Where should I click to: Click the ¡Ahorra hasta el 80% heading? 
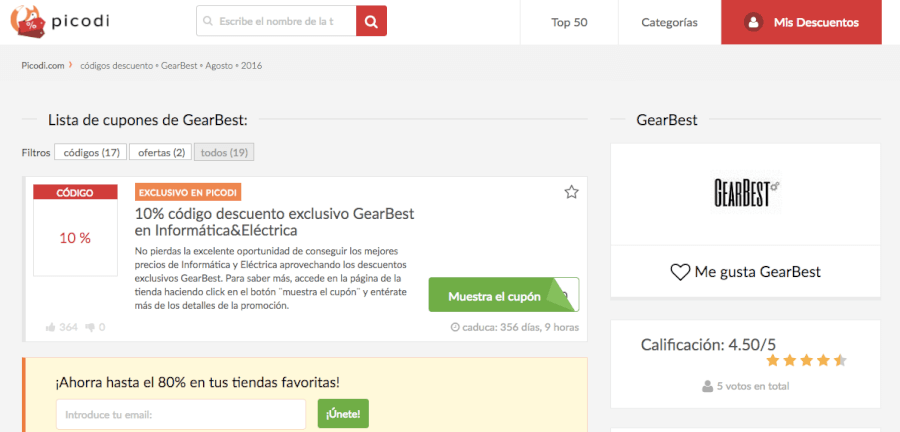coord(197,382)
